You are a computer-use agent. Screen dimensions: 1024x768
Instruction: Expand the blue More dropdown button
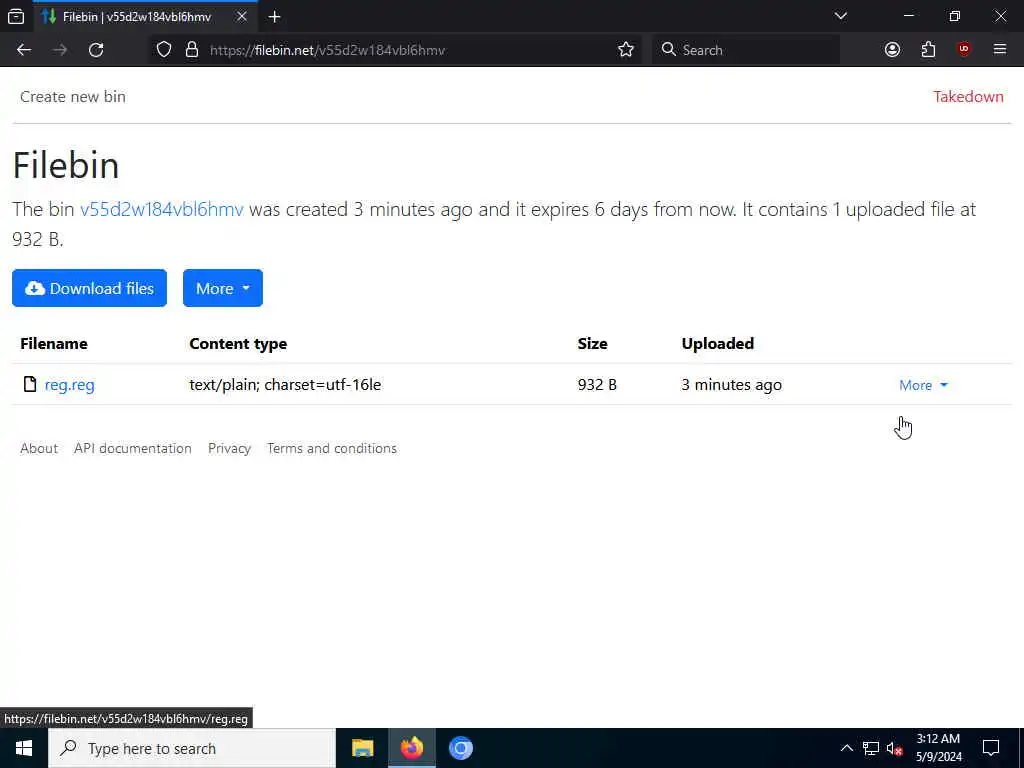(x=223, y=288)
